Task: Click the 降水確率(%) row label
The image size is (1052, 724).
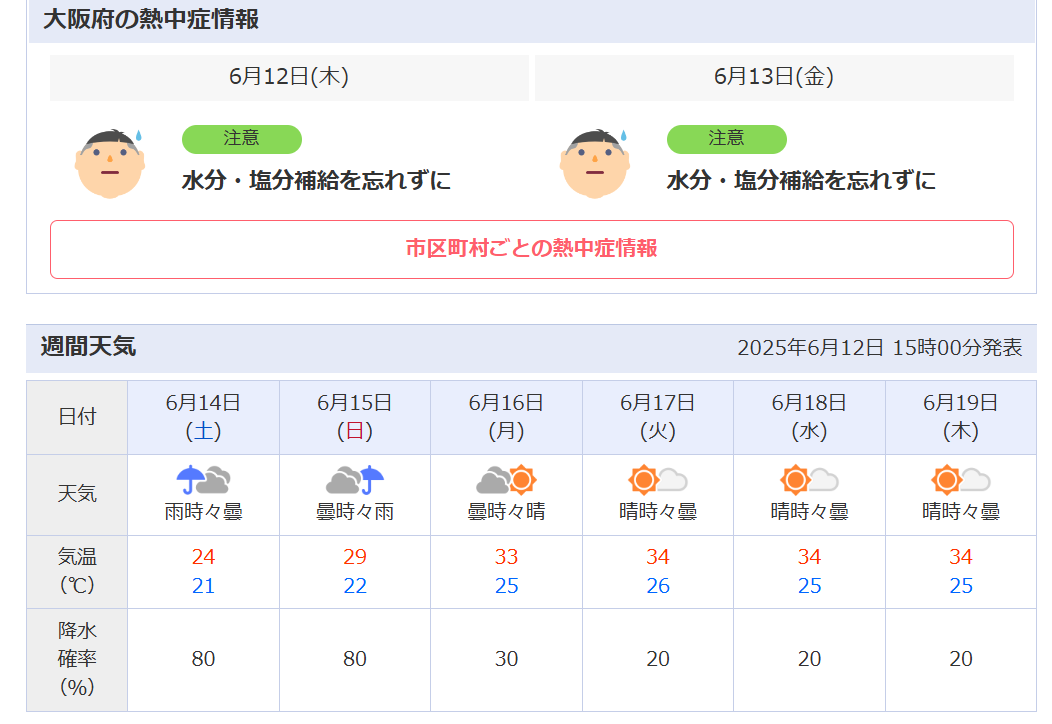Action: 77,659
